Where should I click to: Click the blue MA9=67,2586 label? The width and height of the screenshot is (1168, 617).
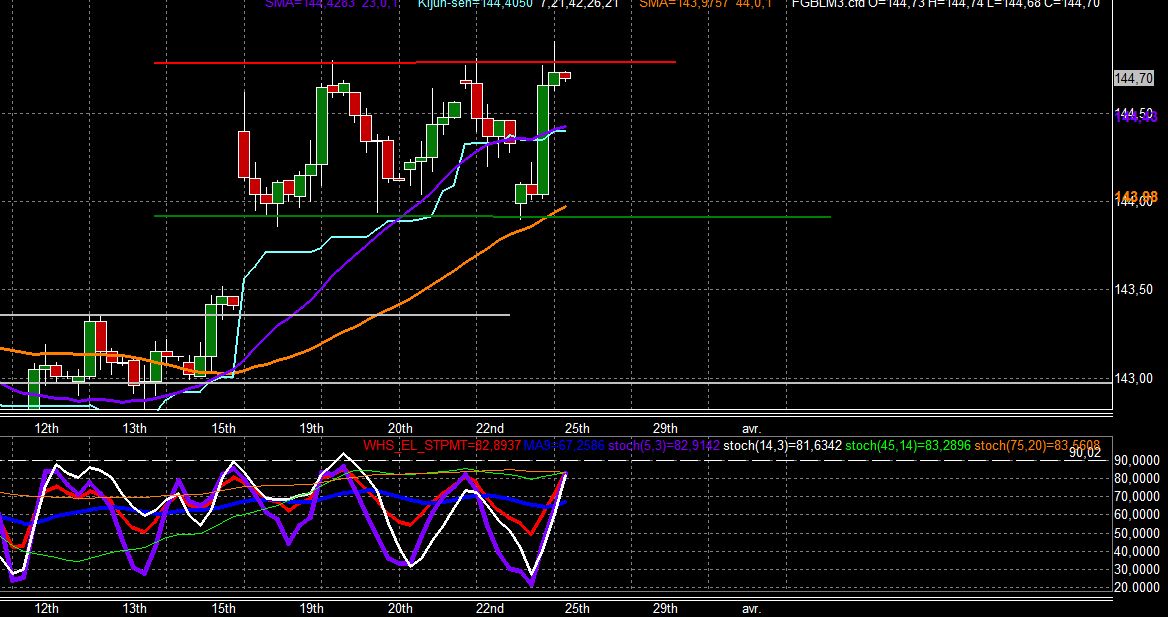[x=565, y=446]
